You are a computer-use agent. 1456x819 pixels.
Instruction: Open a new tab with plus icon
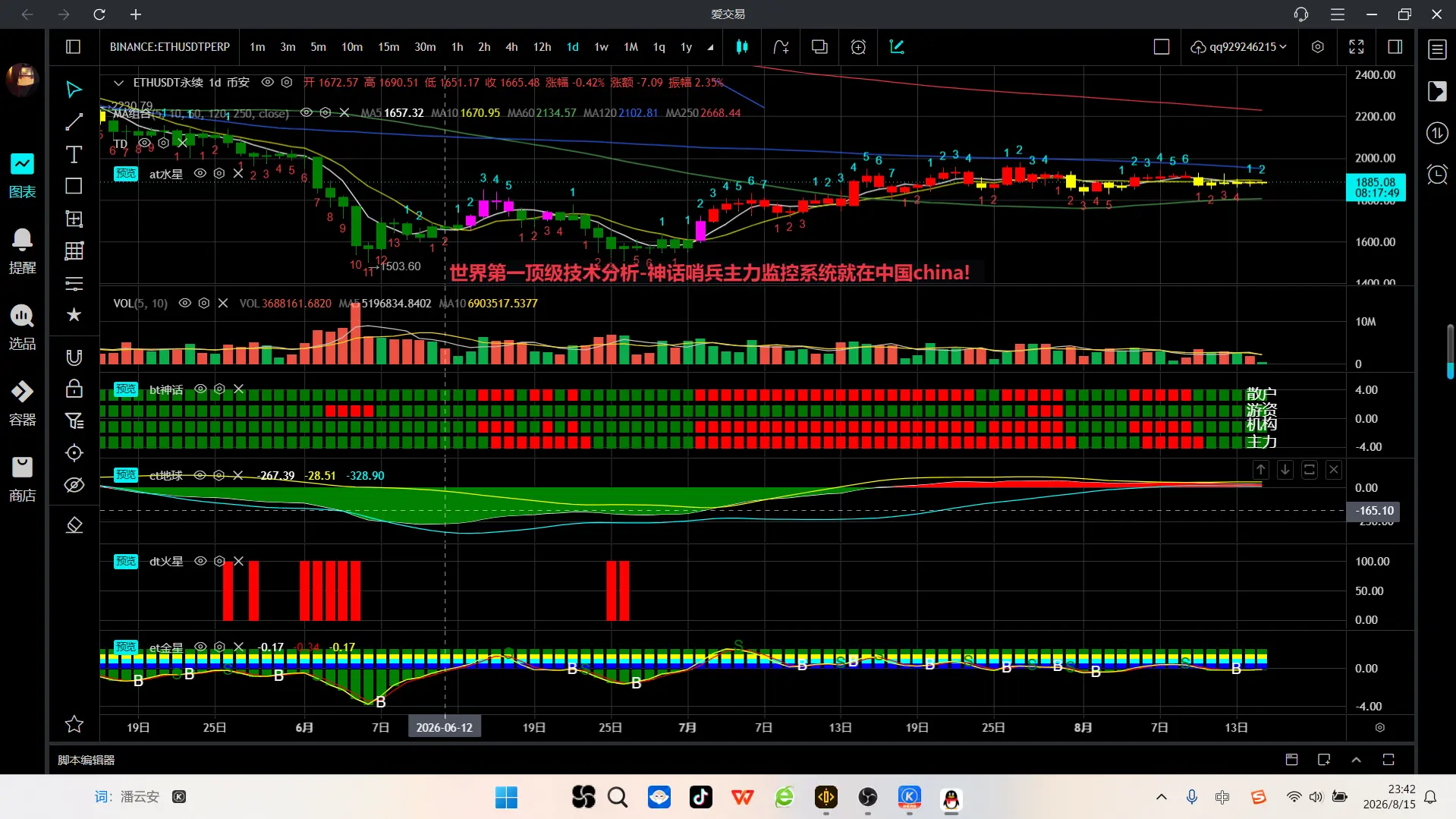136,14
